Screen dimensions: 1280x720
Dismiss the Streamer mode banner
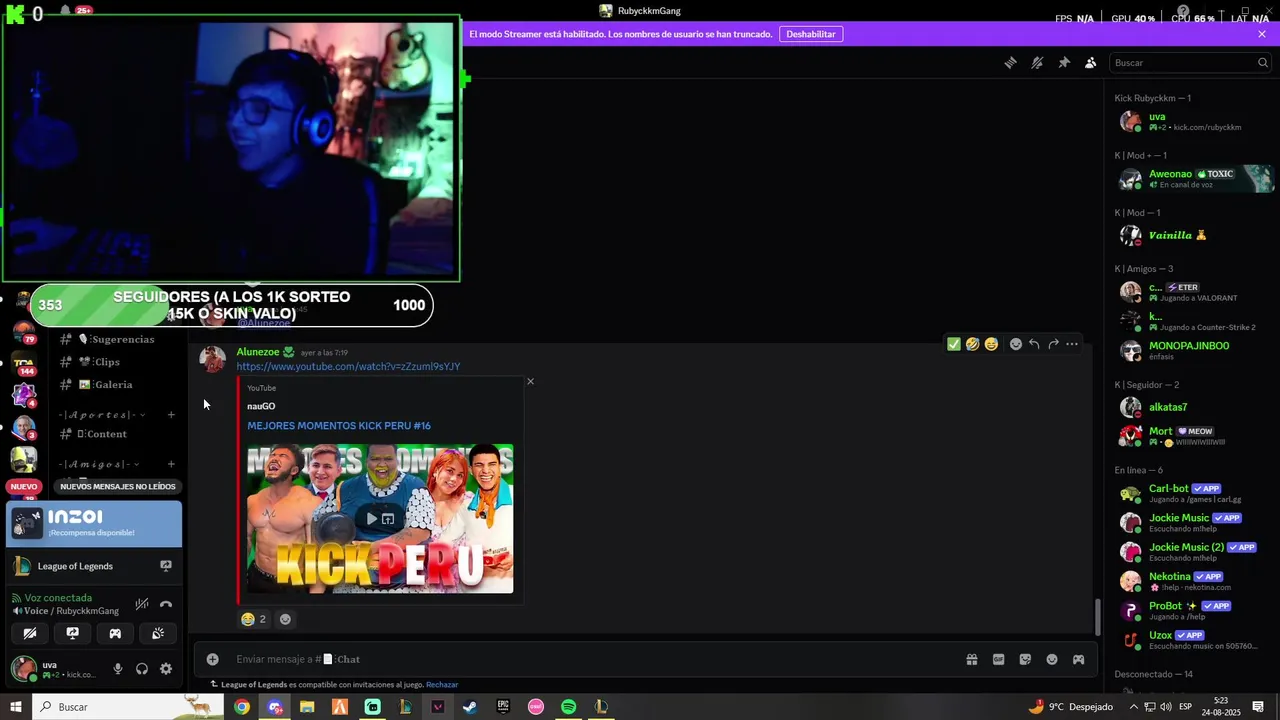pos(1262,34)
